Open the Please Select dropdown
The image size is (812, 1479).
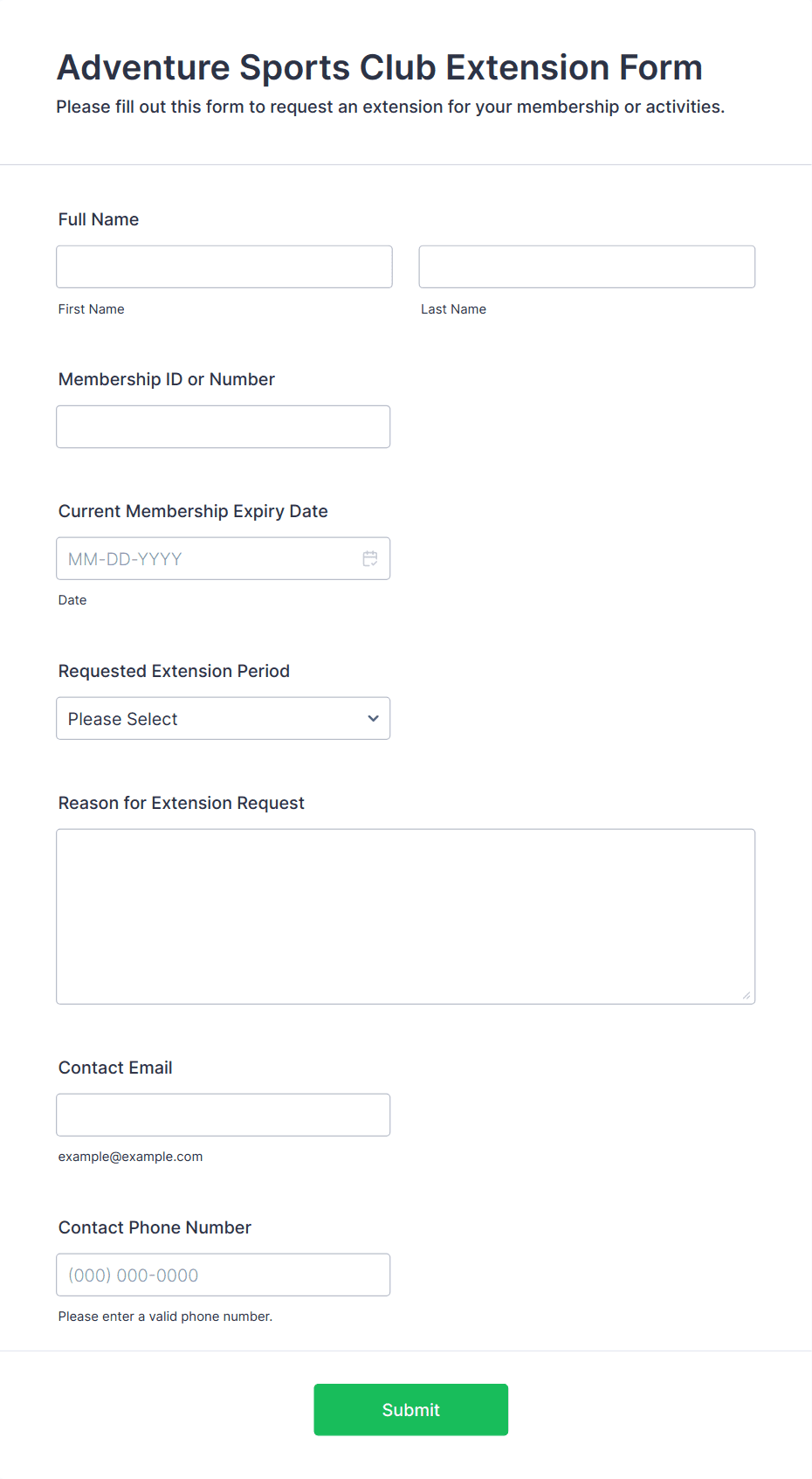(x=224, y=718)
